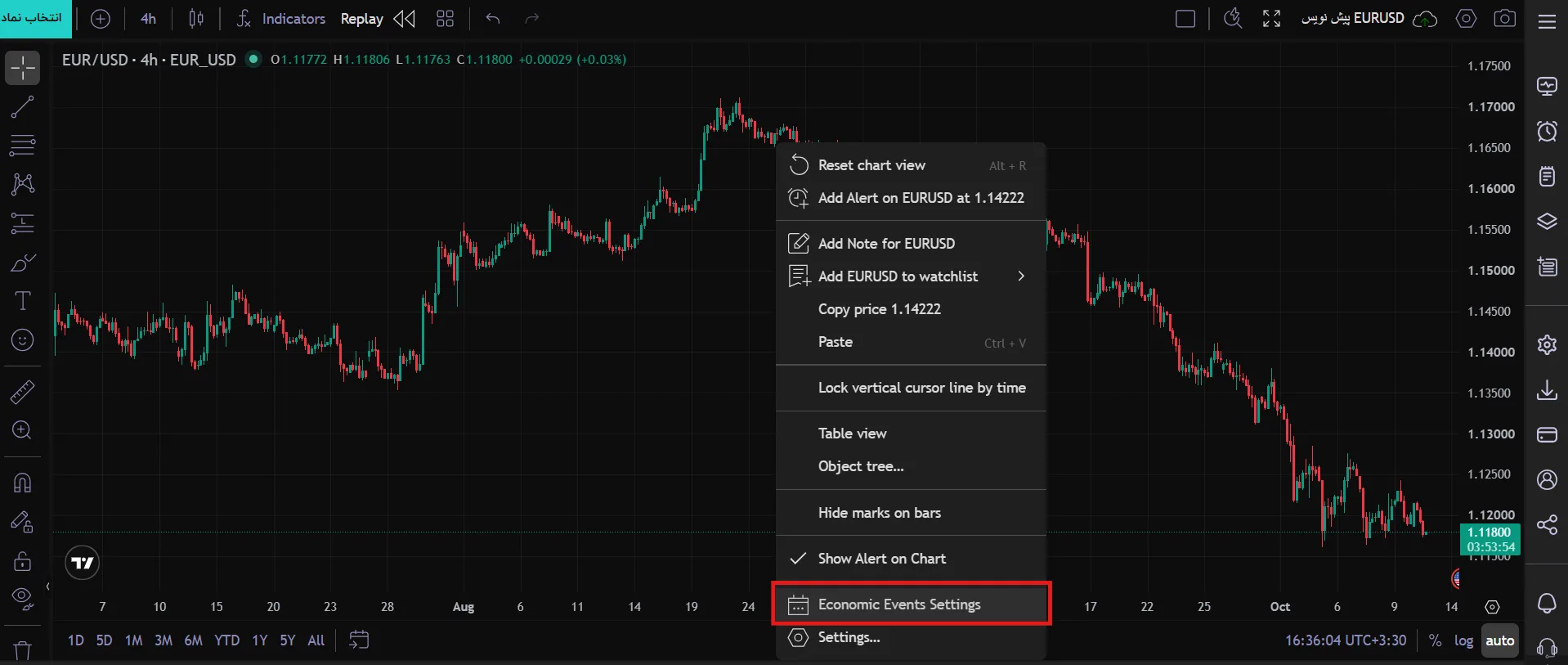Open the 16:36:04 UTC+3:30 timezone menu
This screenshot has height=665, width=1568.
tap(1346, 640)
